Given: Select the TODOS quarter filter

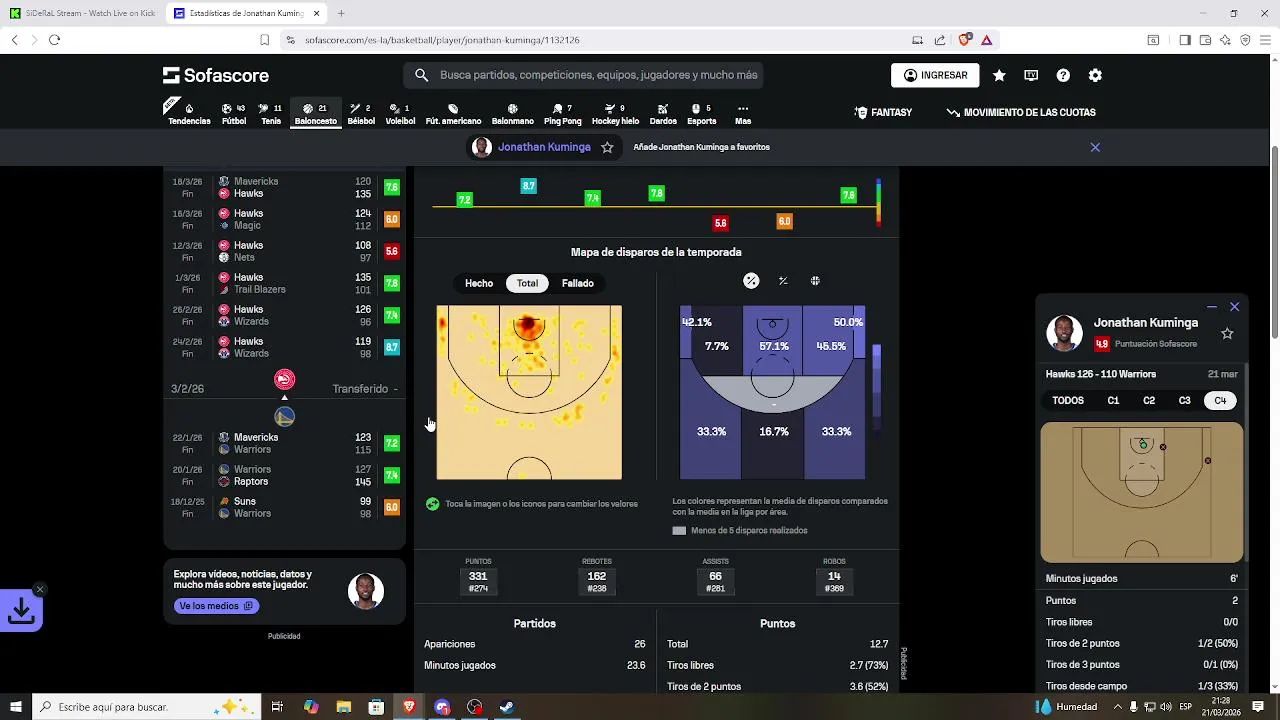Looking at the screenshot, I should pyautogui.click(x=1068, y=400).
